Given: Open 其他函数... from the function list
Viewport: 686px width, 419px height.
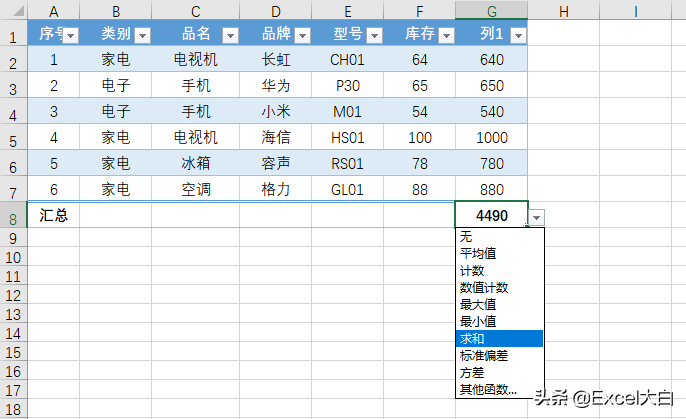Looking at the screenshot, I should (499, 389).
